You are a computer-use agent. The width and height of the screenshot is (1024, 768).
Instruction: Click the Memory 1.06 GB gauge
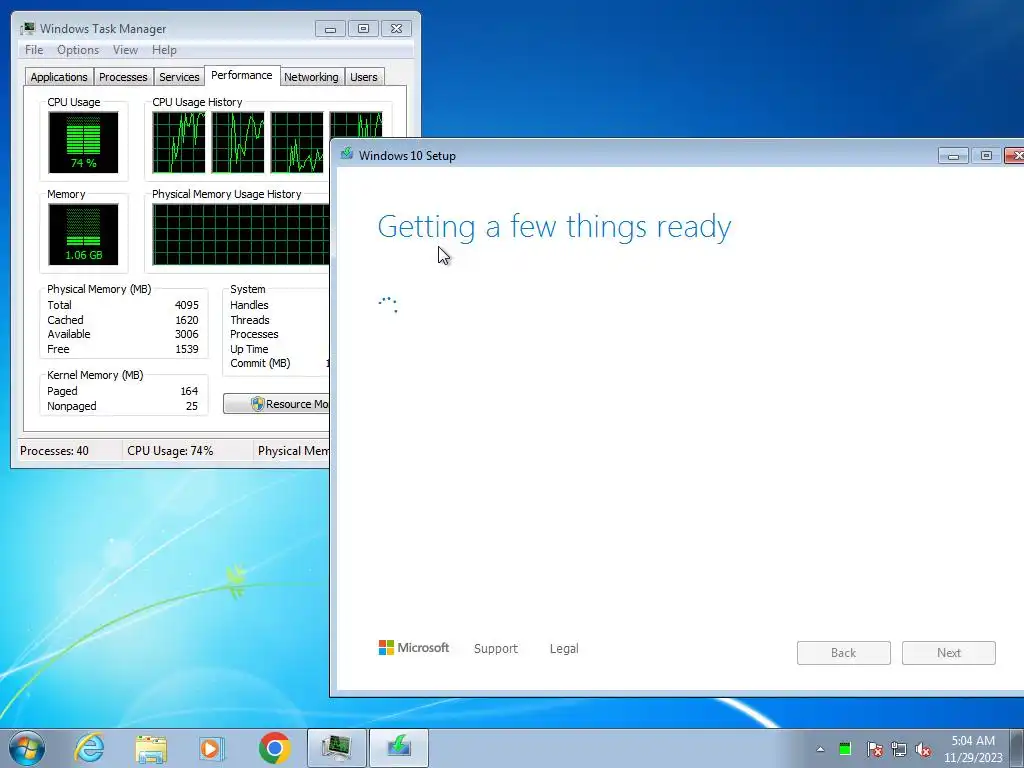(83, 234)
